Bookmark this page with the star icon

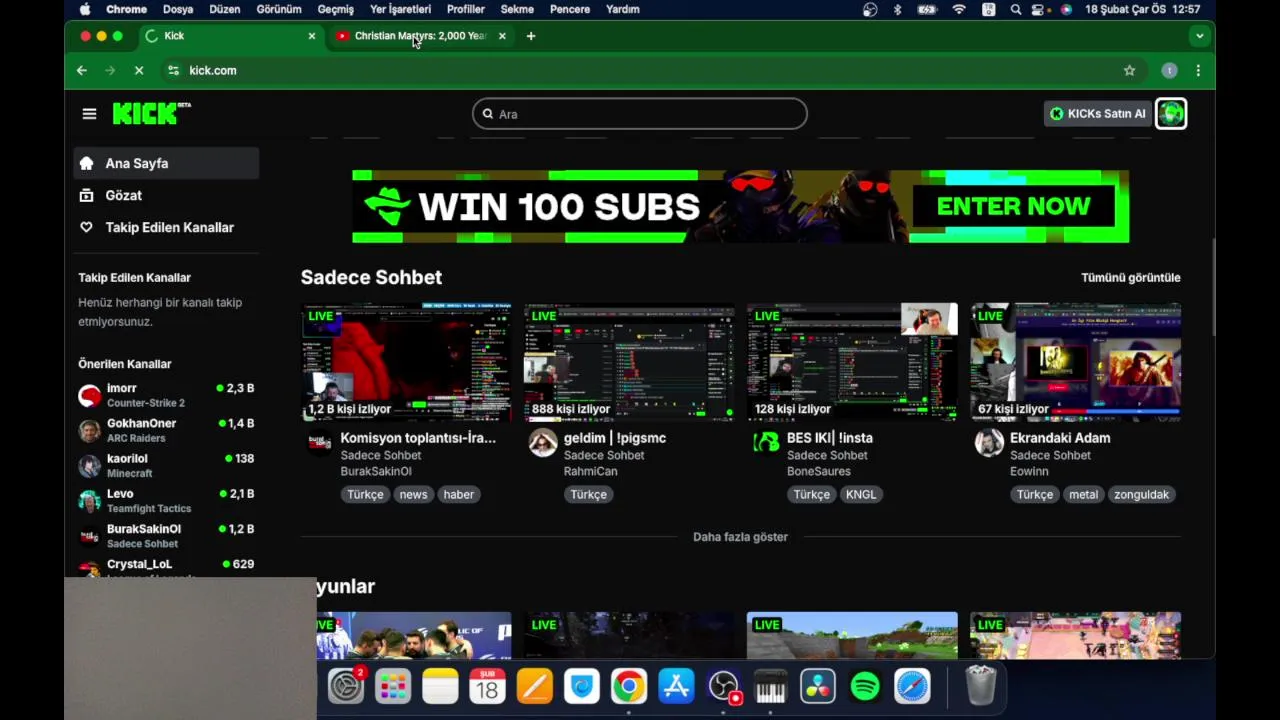[x=1129, y=70]
